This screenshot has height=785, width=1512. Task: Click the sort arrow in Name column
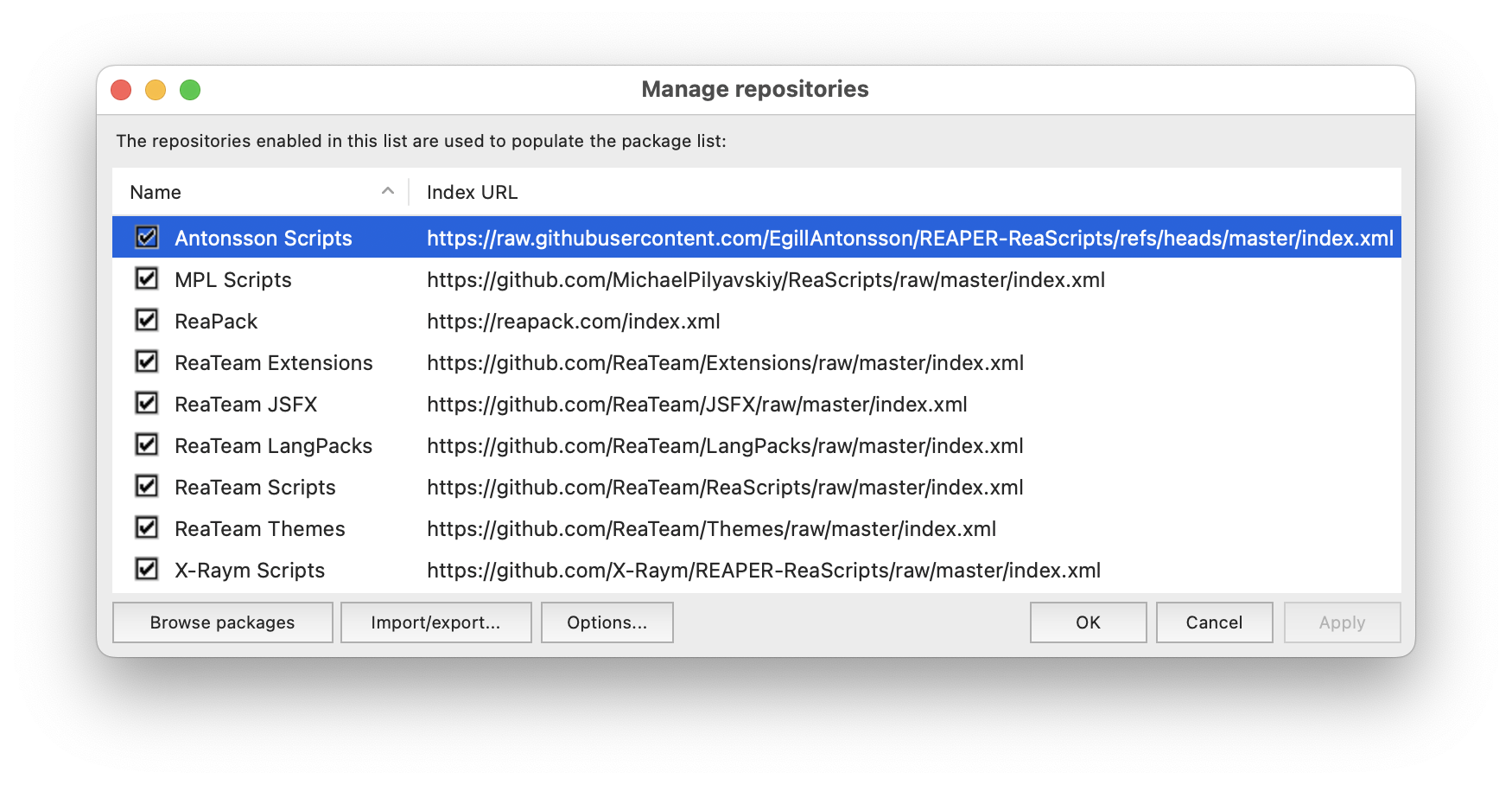pyautogui.click(x=388, y=191)
